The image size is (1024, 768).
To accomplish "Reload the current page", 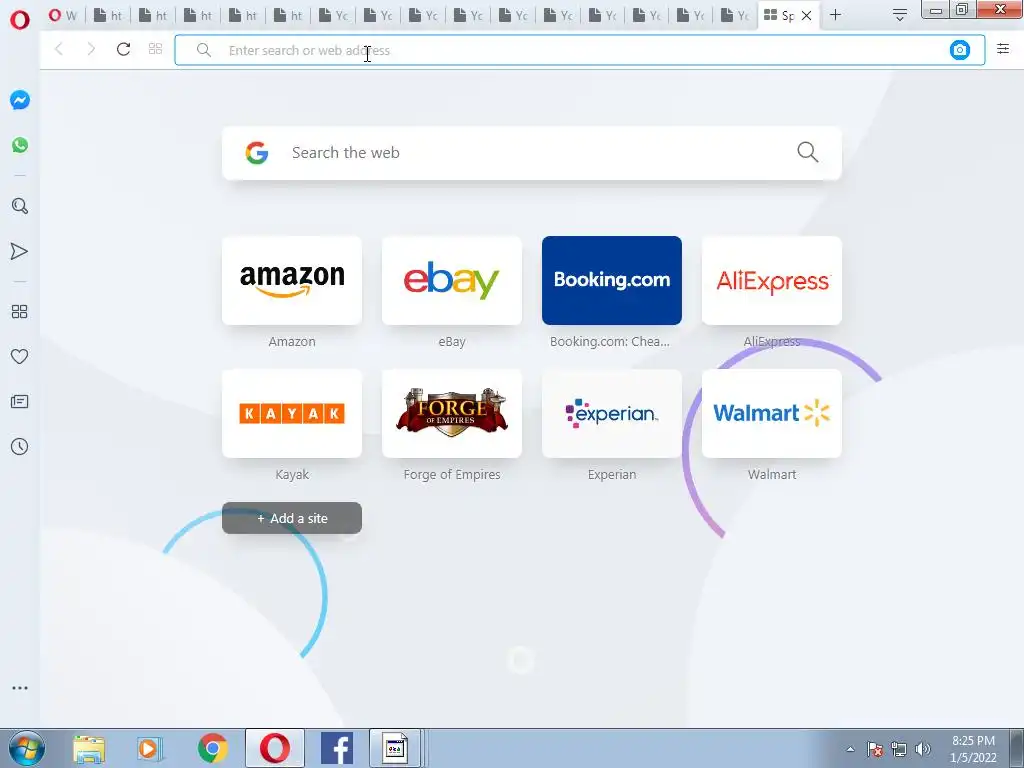I will tap(123, 49).
